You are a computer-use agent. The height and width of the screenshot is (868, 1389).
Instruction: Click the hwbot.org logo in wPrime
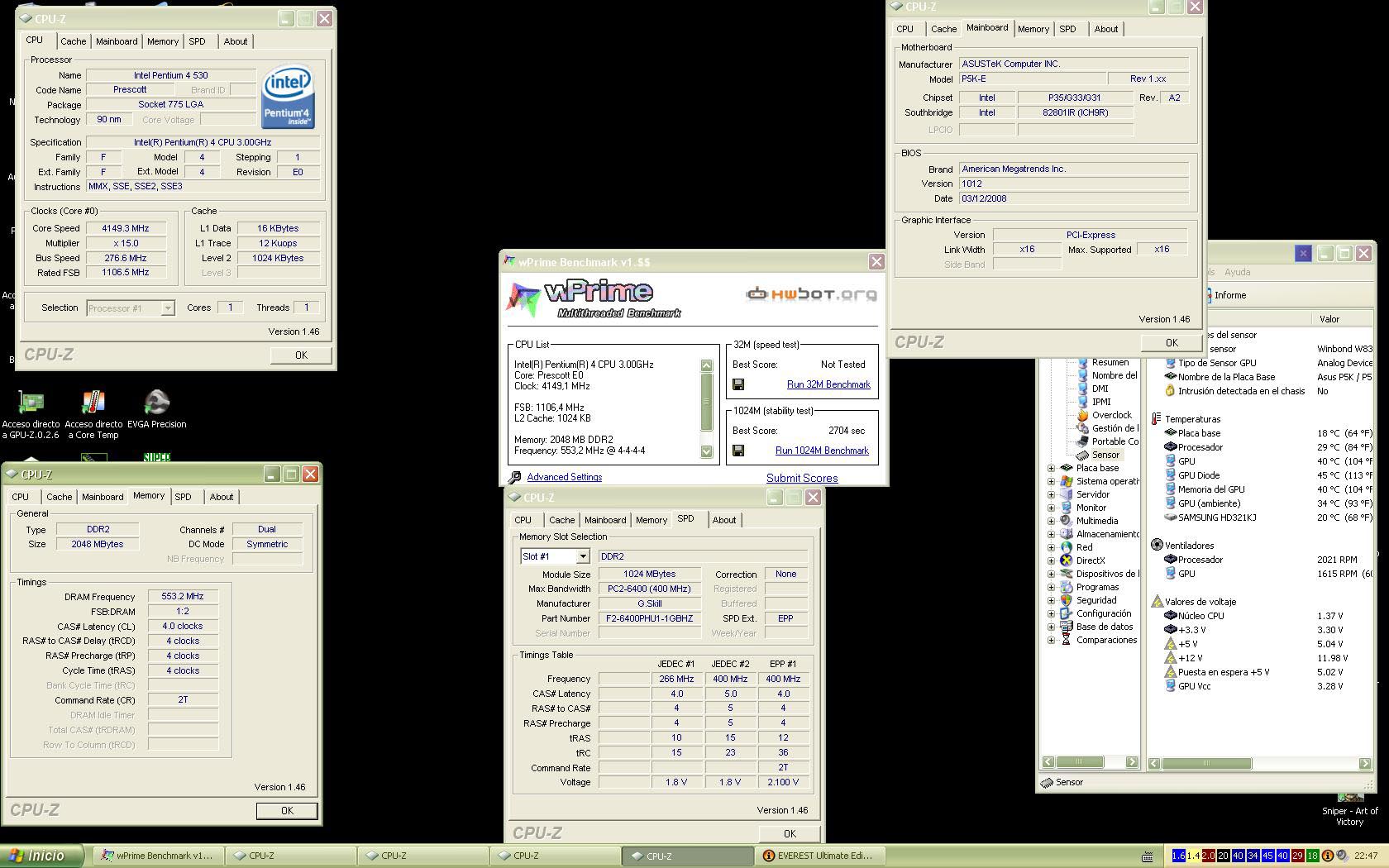(810, 293)
